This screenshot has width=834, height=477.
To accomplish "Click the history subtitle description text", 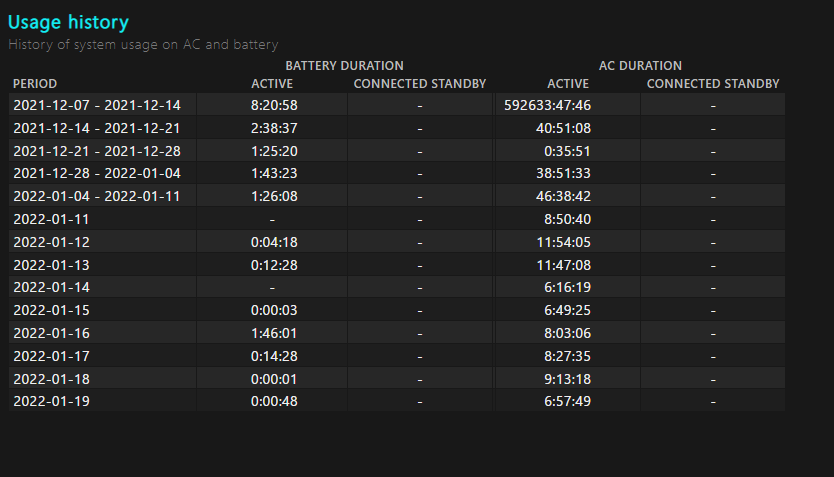I will pos(143,44).
